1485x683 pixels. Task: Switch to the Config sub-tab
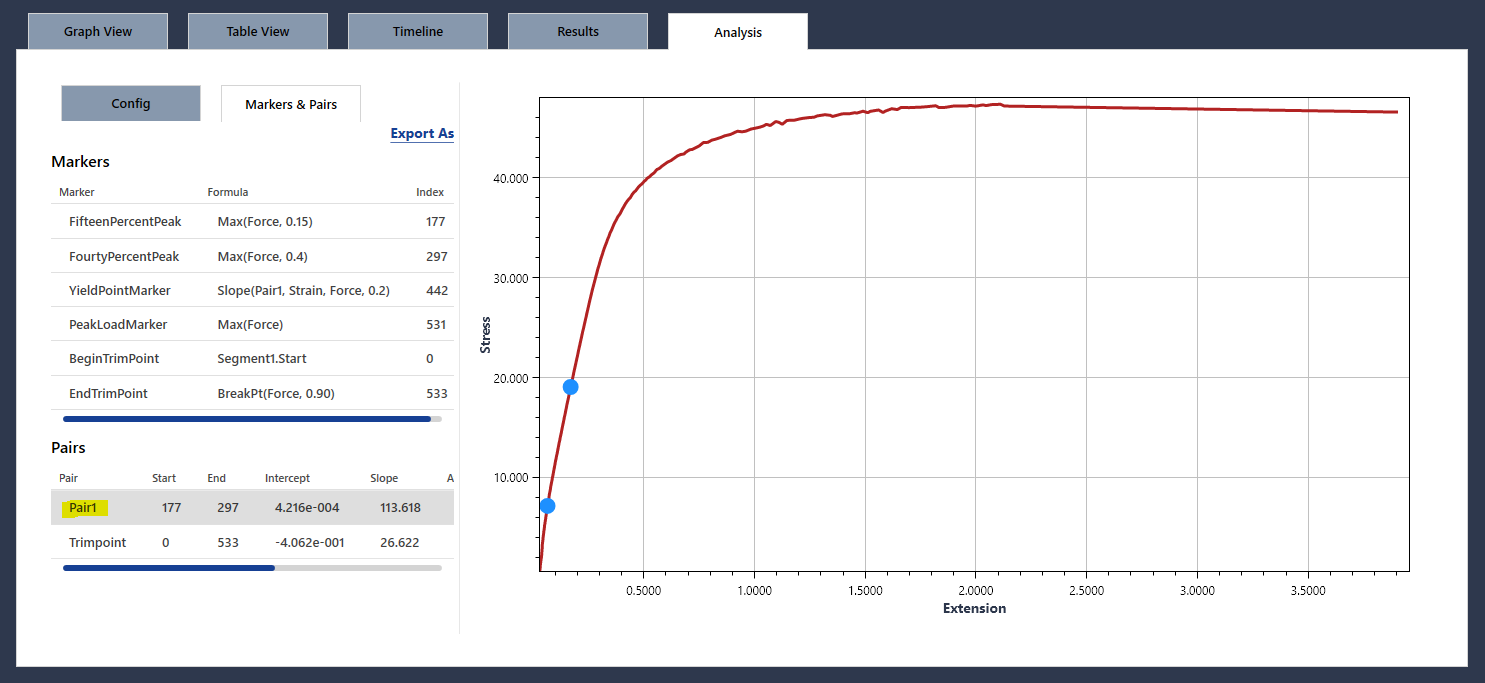tap(131, 103)
